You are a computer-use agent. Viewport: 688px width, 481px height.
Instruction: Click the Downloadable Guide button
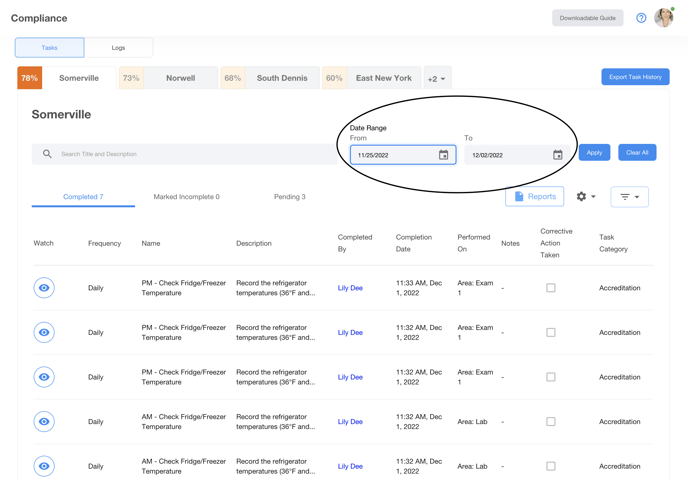(x=588, y=18)
